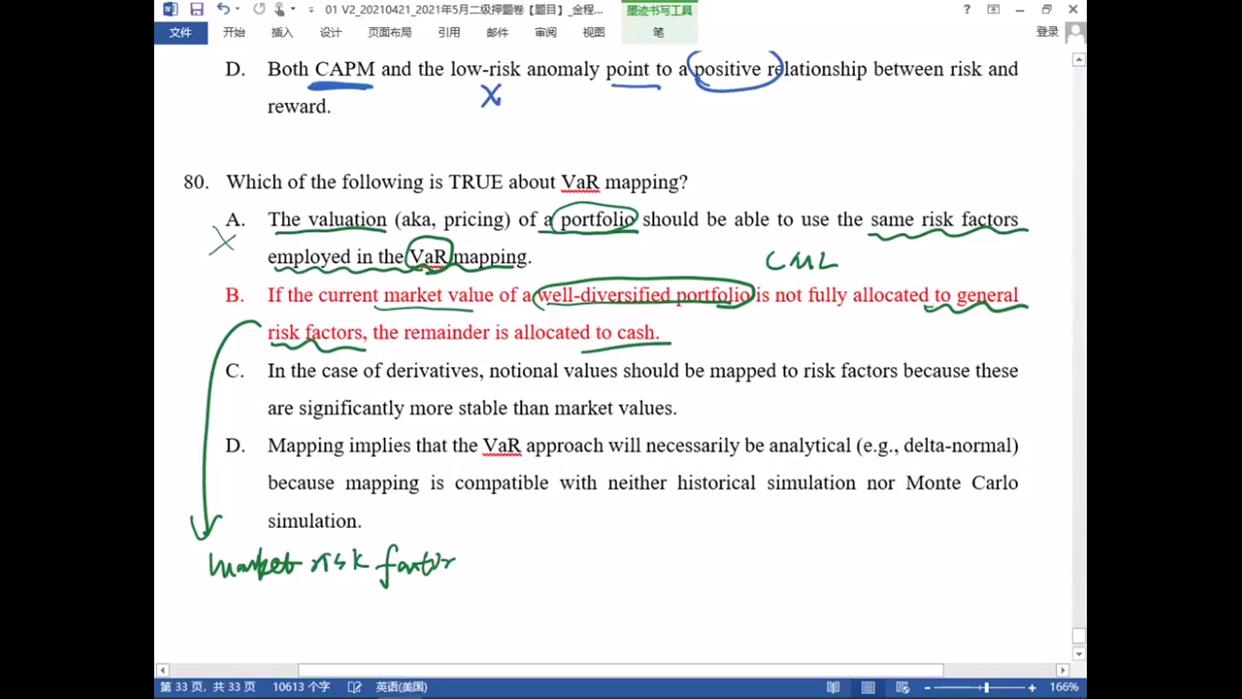Switch to the 插入 (Insert) ribbon tab
The width and height of the screenshot is (1242, 699).
coord(282,32)
